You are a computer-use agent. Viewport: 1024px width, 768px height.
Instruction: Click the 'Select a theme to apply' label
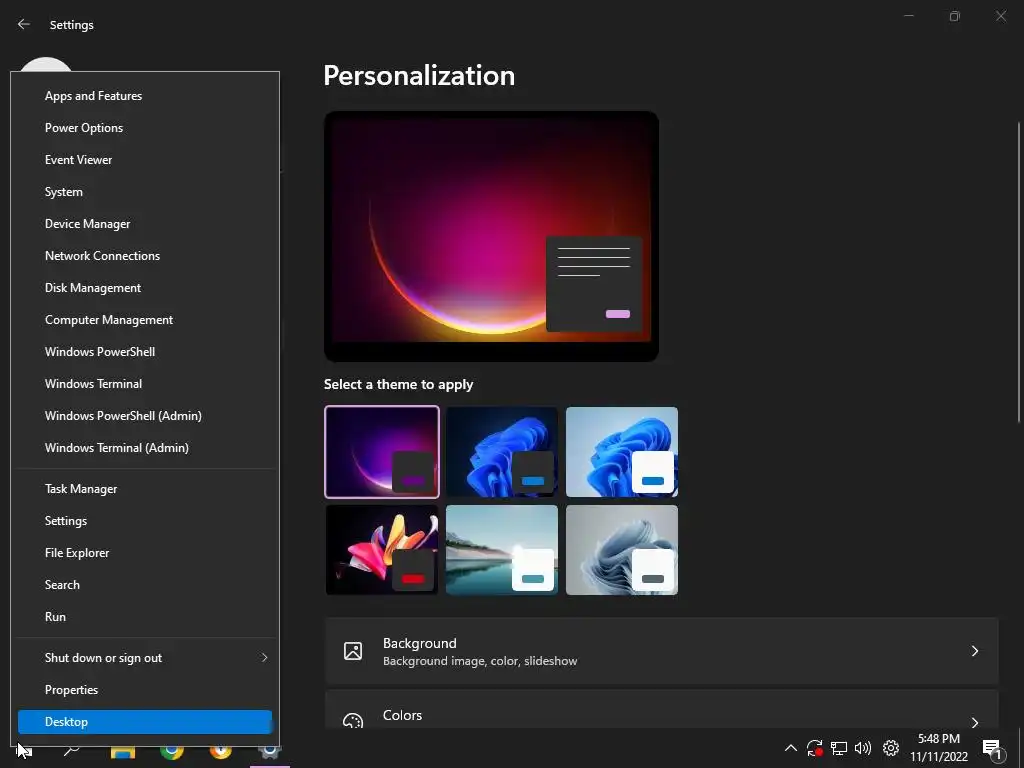click(x=398, y=385)
